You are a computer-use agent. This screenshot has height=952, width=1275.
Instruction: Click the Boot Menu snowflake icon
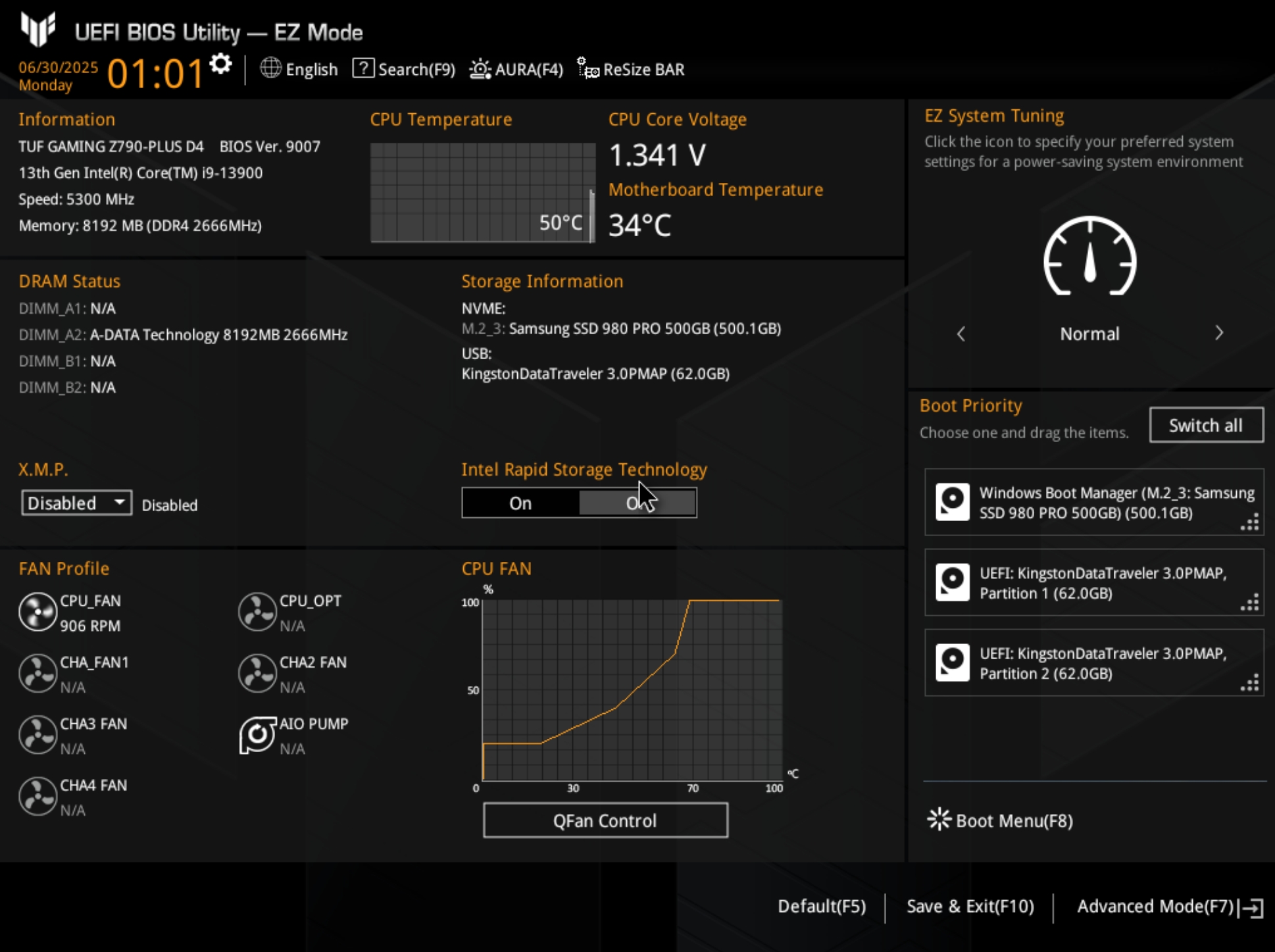coord(939,819)
